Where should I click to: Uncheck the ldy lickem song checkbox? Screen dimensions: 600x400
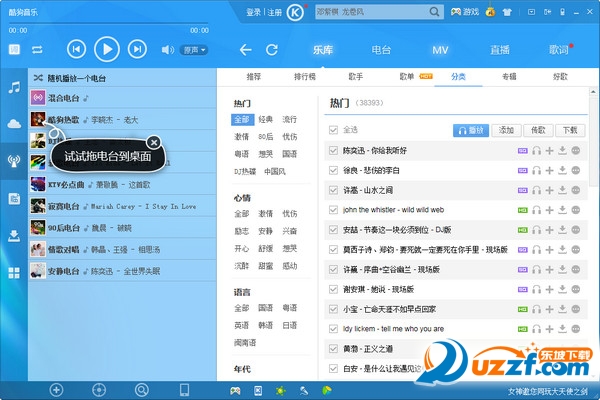point(333,329)
